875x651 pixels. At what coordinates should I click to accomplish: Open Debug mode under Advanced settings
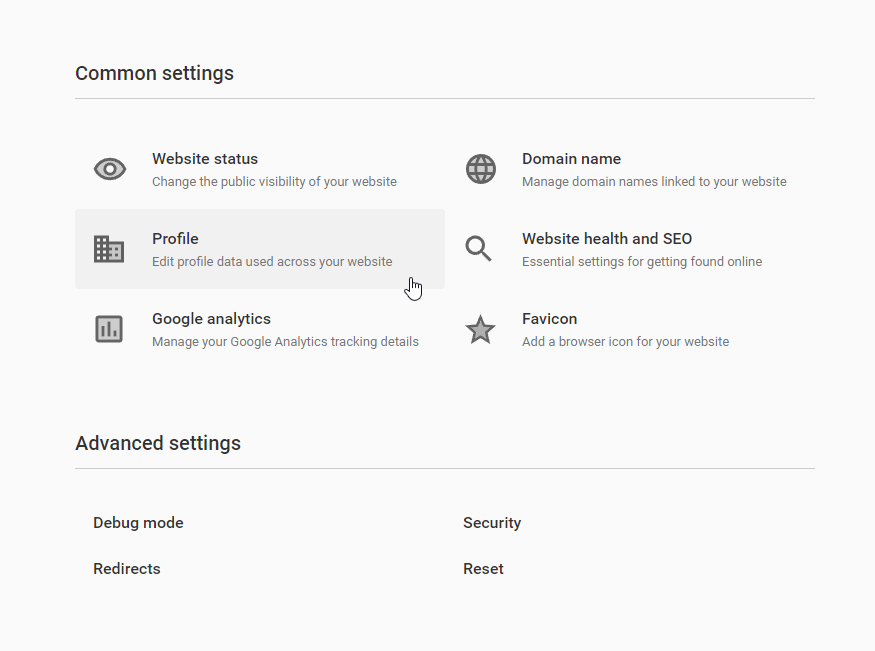pos(138,522)
